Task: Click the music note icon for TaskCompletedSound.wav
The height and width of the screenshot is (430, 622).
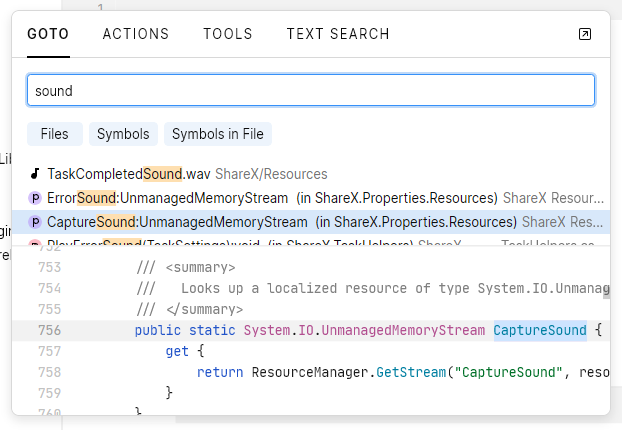Action: (x=35, y=174)
